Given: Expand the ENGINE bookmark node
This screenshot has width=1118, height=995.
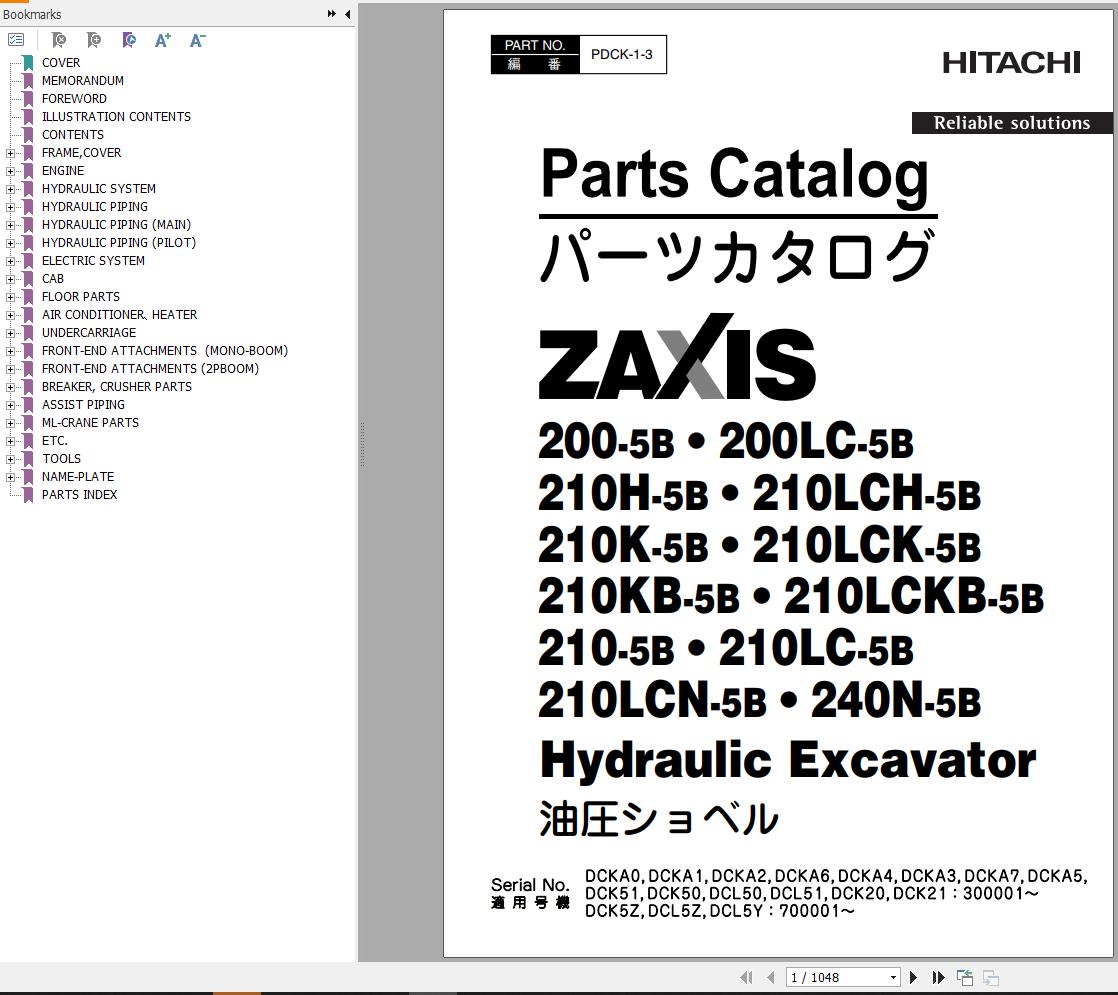Looking at the screenshot, I should (10, 171).
